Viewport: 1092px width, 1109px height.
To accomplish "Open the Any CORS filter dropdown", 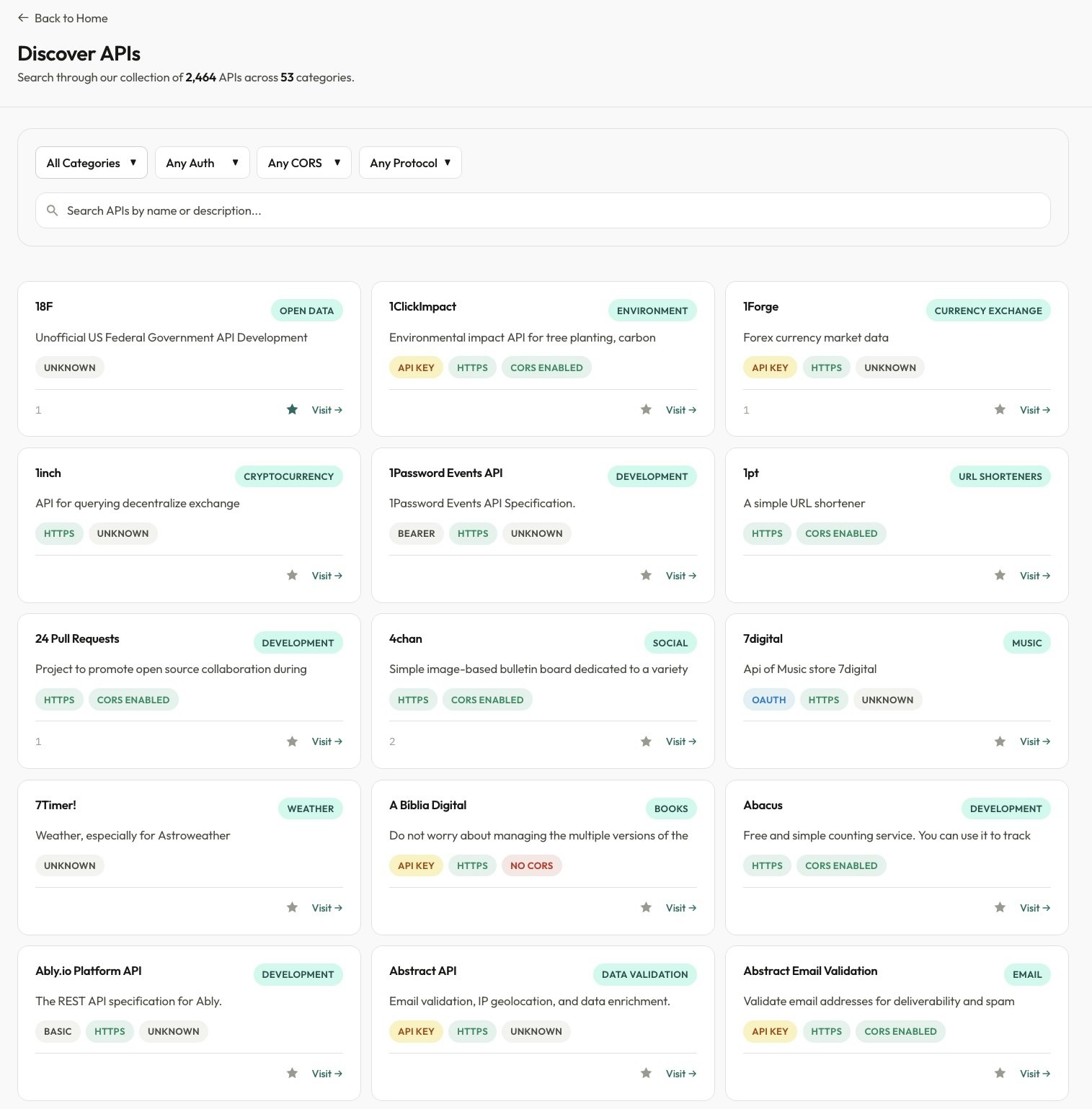I will click(303, 163).
